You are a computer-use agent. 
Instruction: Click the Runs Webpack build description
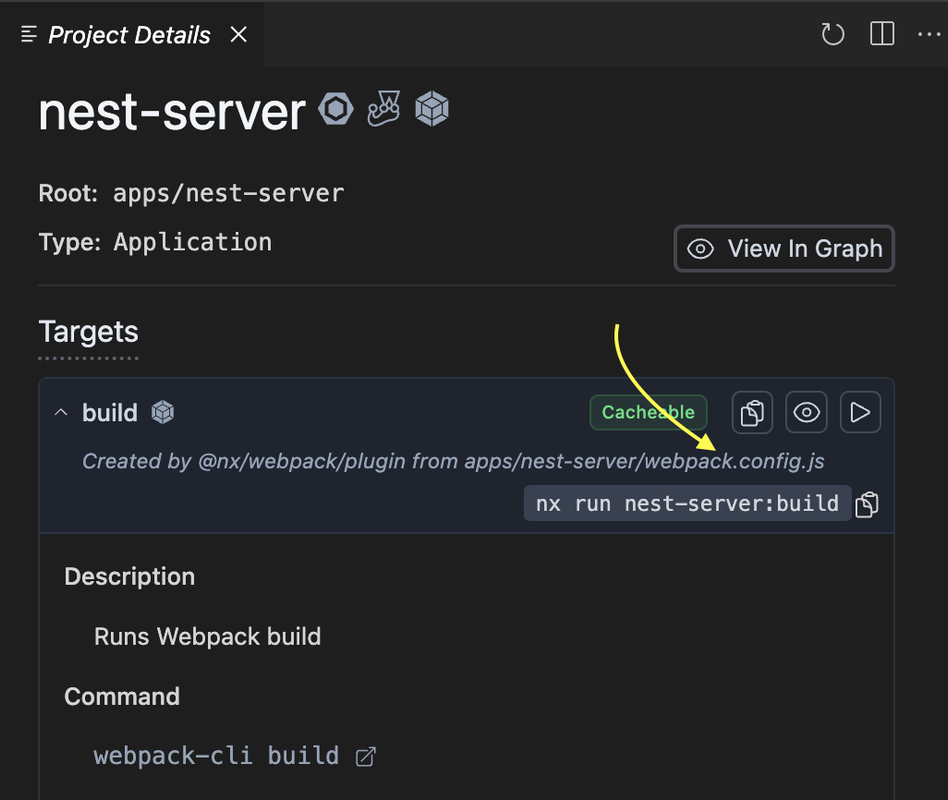[x=207, y=637]
